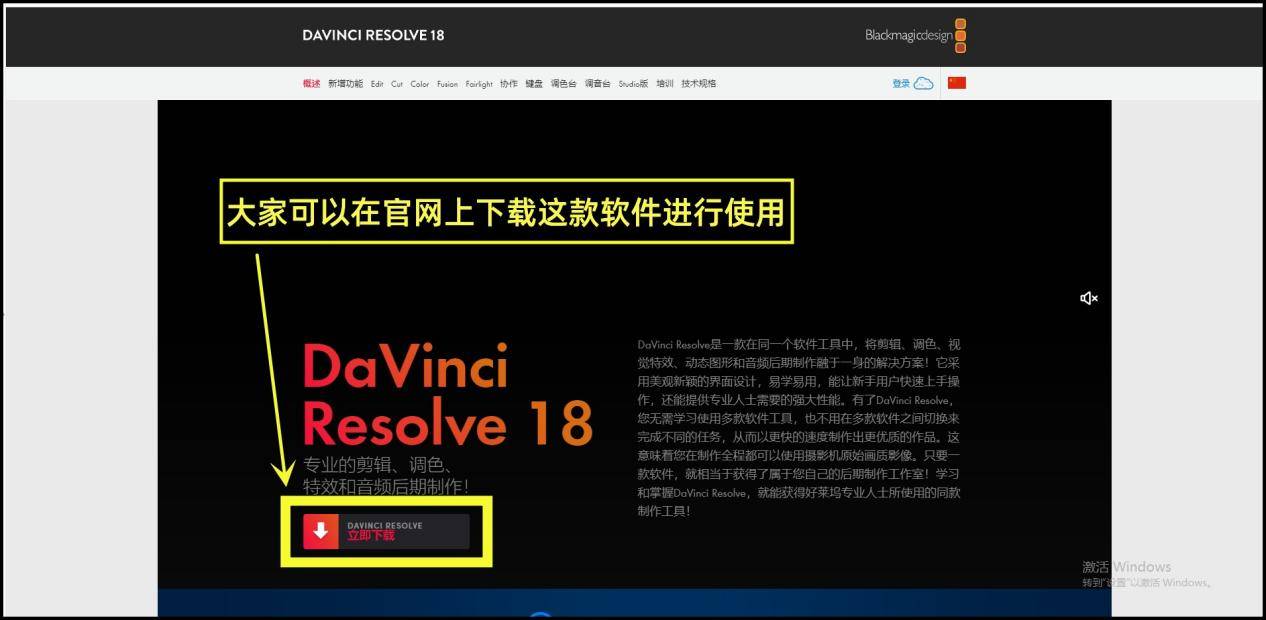Open the 新增功能 tab
1266x620 pixels.
pos(346,84)
